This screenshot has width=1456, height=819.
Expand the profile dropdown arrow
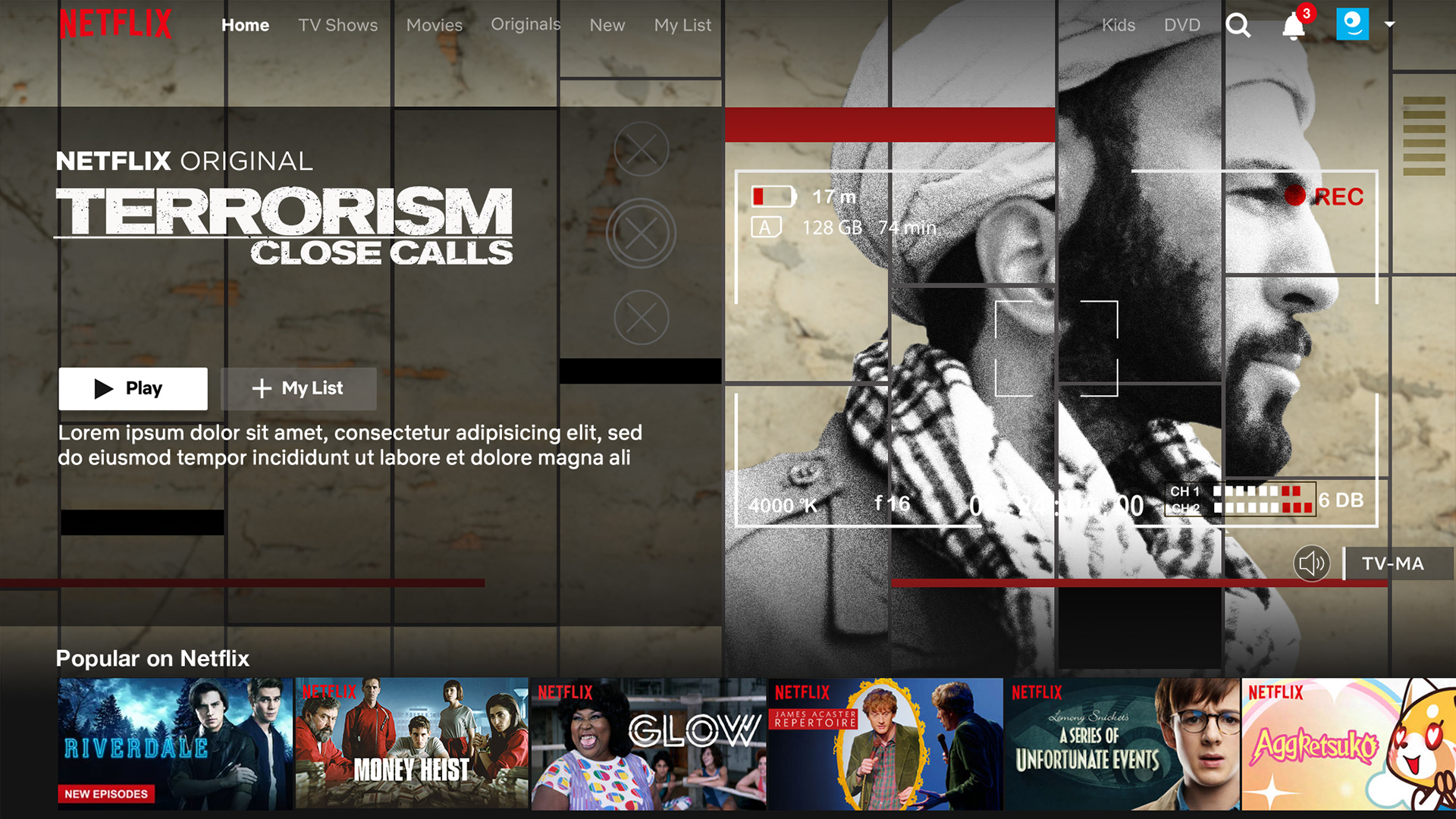1389,24
